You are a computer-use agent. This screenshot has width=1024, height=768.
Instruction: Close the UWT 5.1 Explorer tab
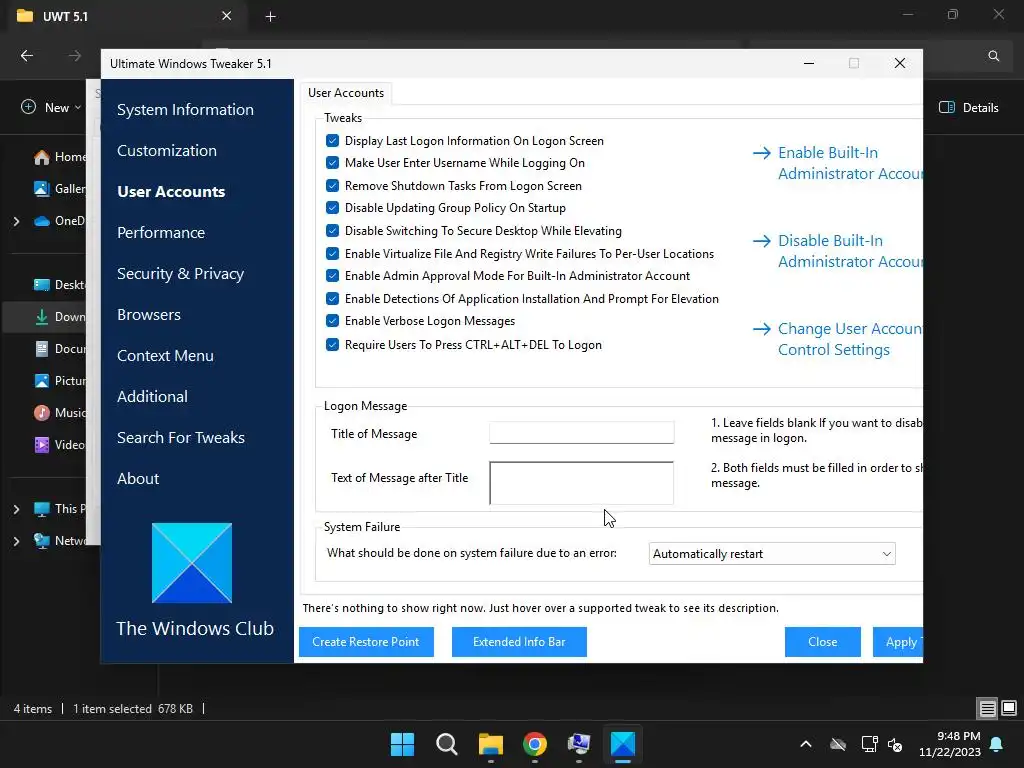[x=227, y=16]
